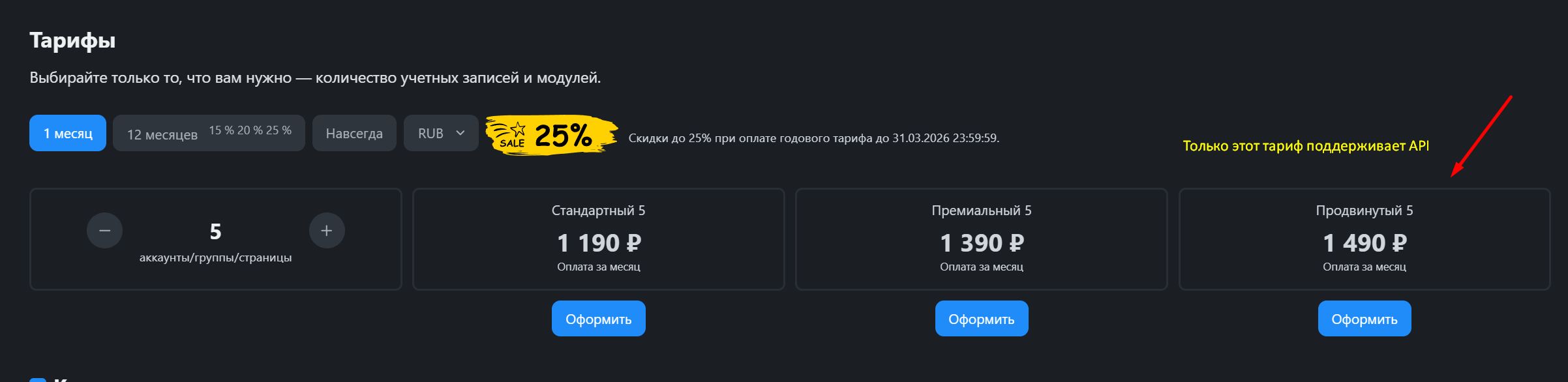
Task: Click the Тарифы page heading
Action: [72, 40]
